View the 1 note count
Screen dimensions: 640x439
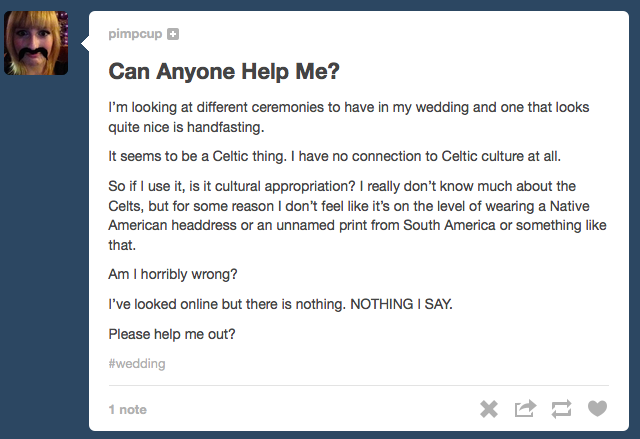pos(128,409)
